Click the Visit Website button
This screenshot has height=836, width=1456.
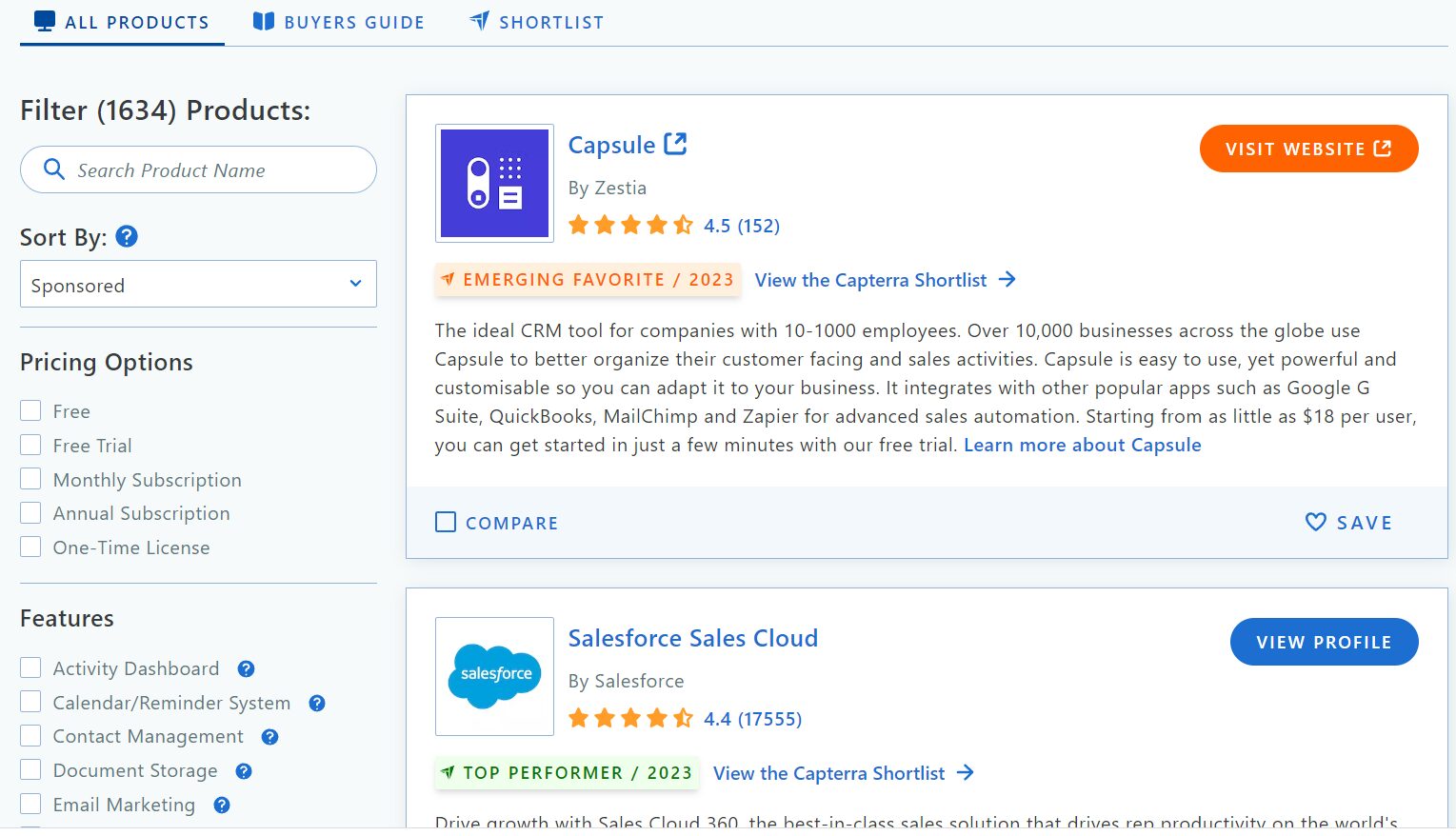[x=1309, y=149]
